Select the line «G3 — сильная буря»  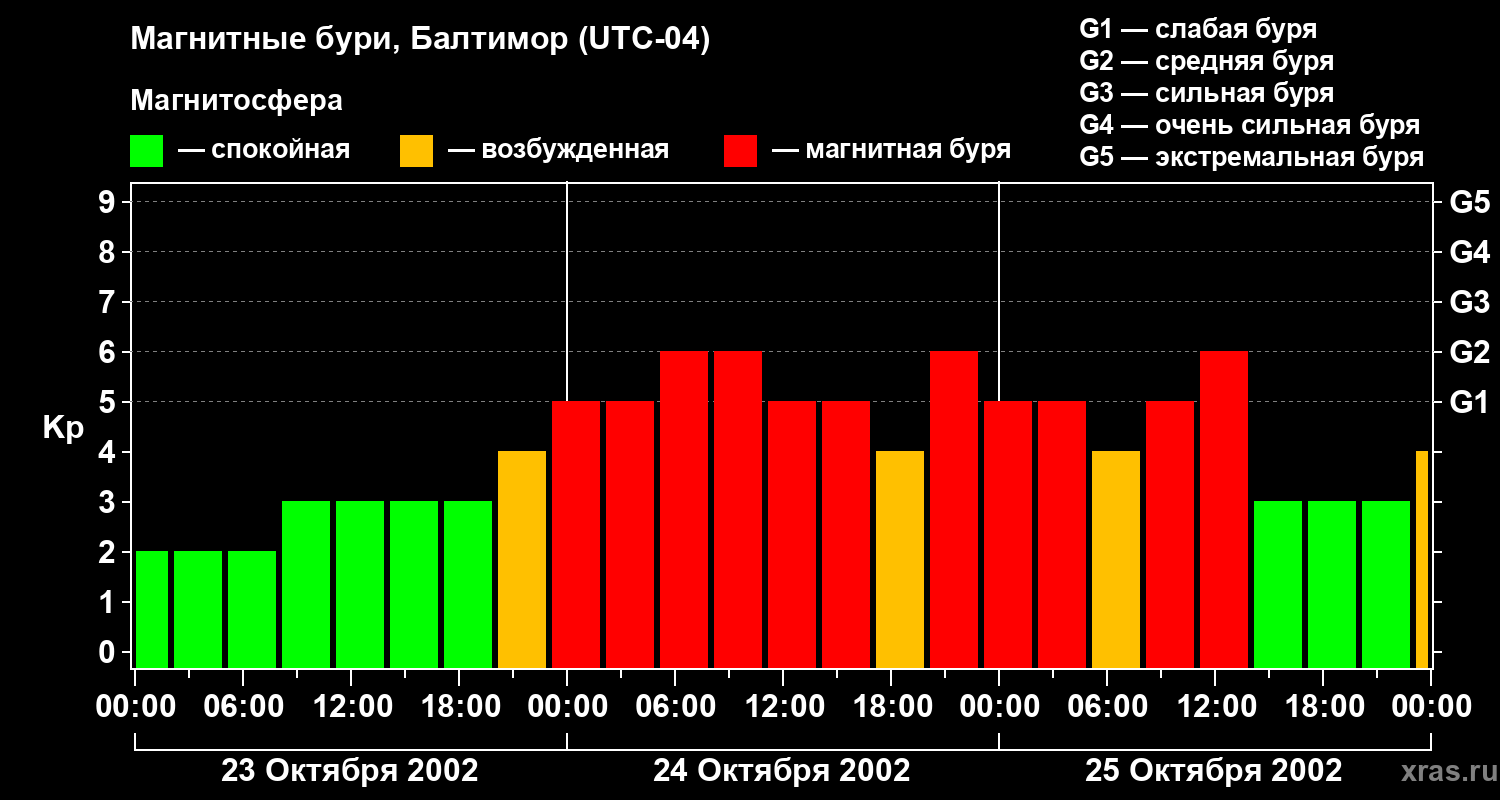[x=1207, y=93]
